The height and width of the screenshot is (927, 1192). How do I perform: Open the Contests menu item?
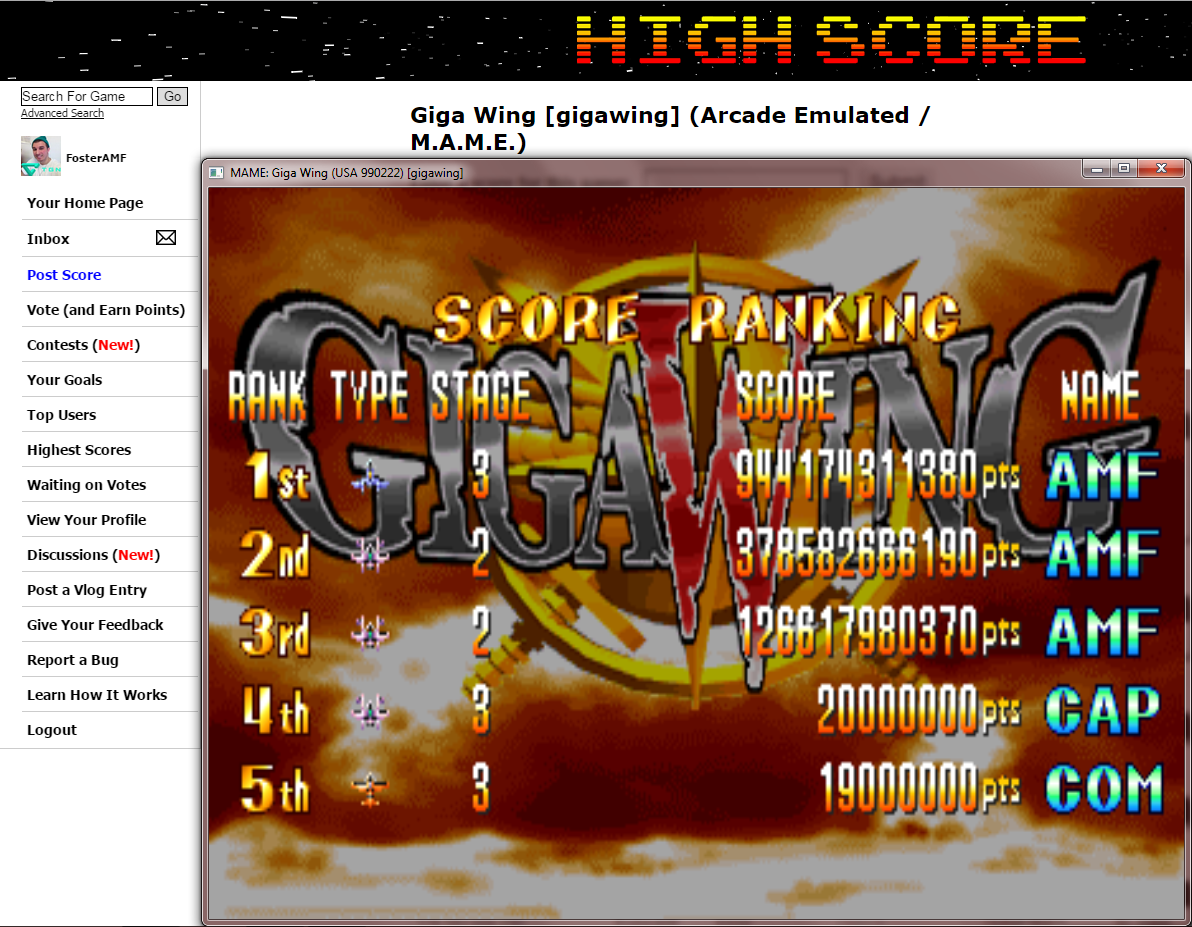[x=83, y=345]
